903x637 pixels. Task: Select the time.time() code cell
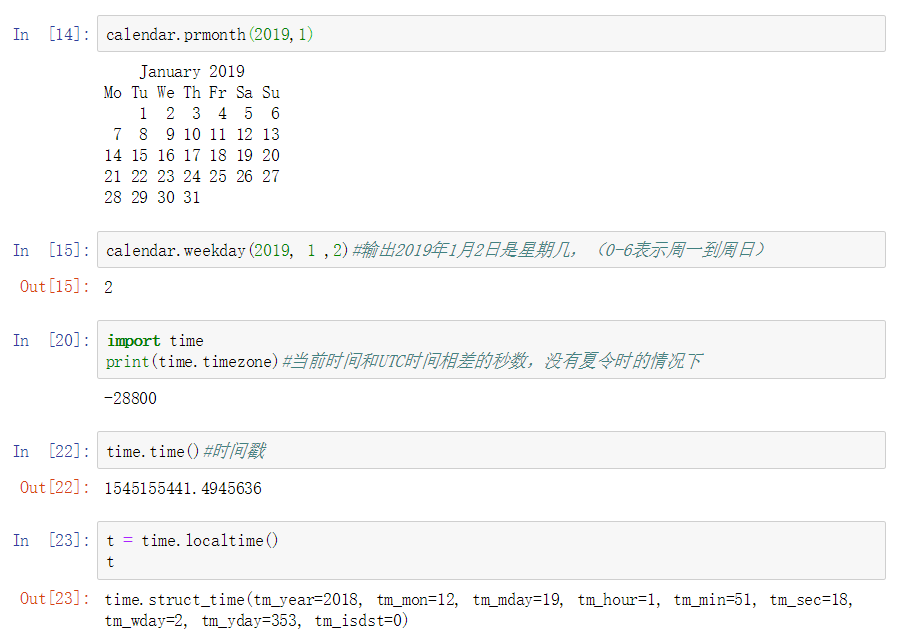coord(490,451)
